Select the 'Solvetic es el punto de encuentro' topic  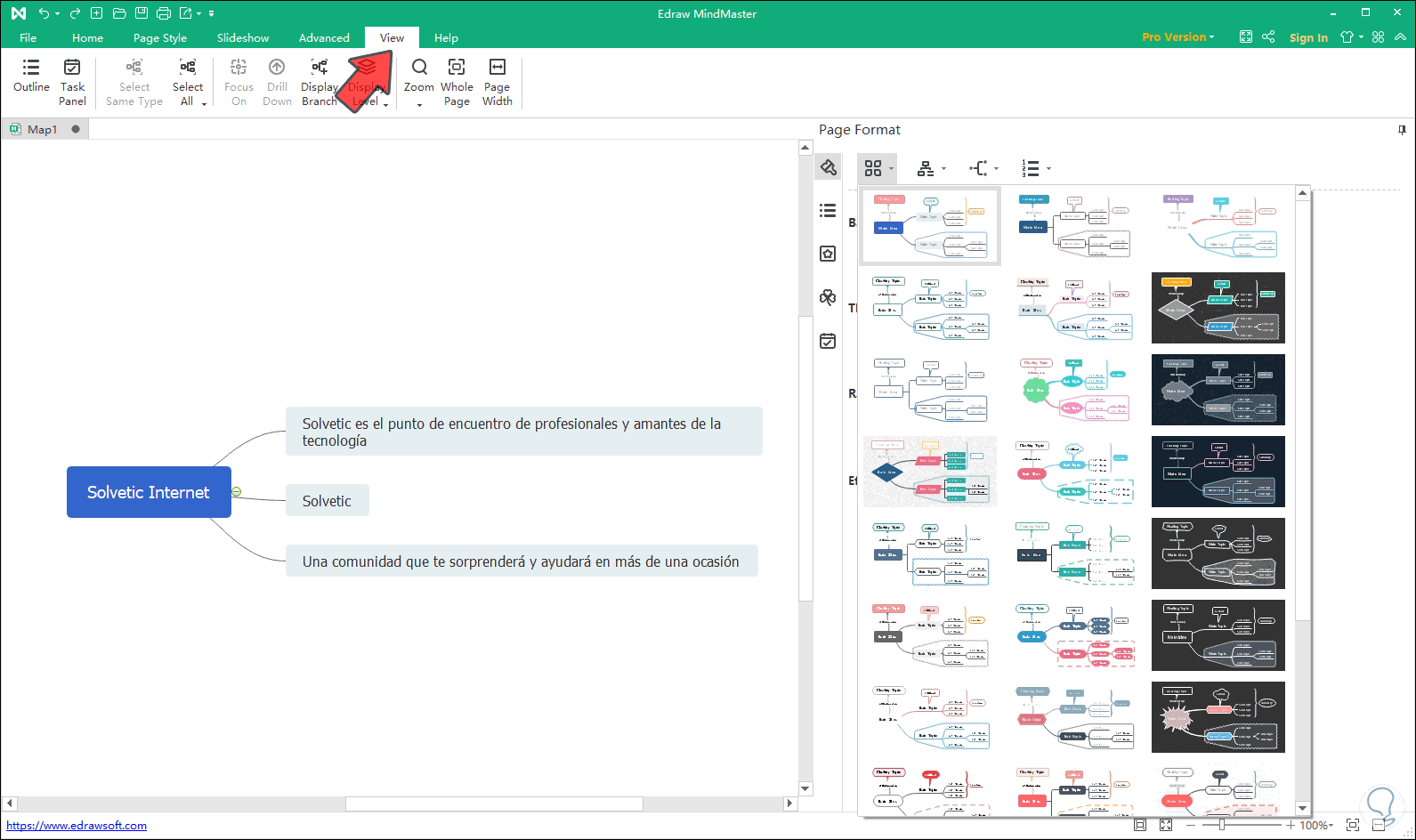click(x=524, y=432)
